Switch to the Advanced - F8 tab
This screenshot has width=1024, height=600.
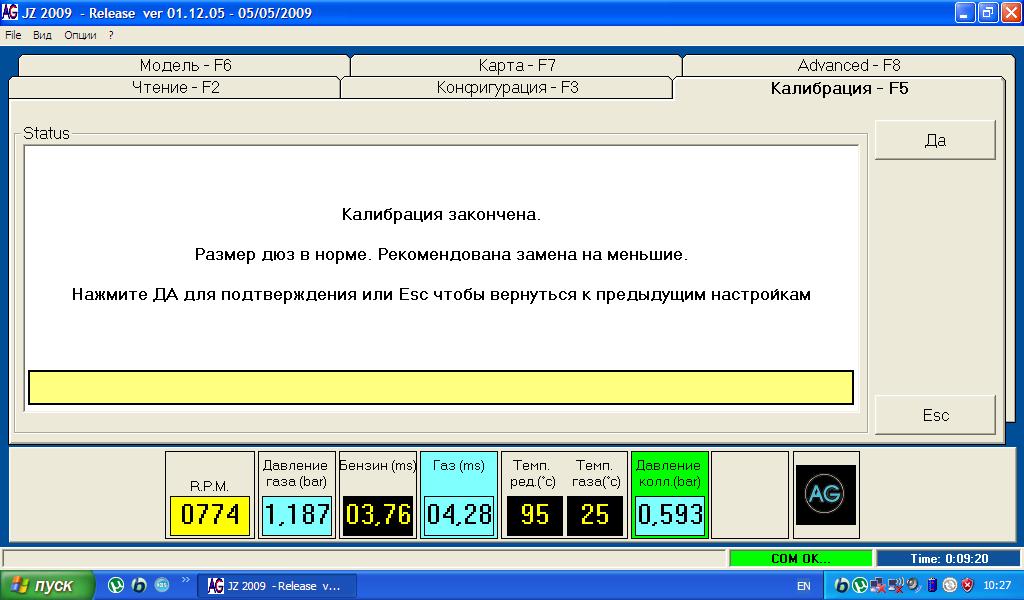point(848,65)
